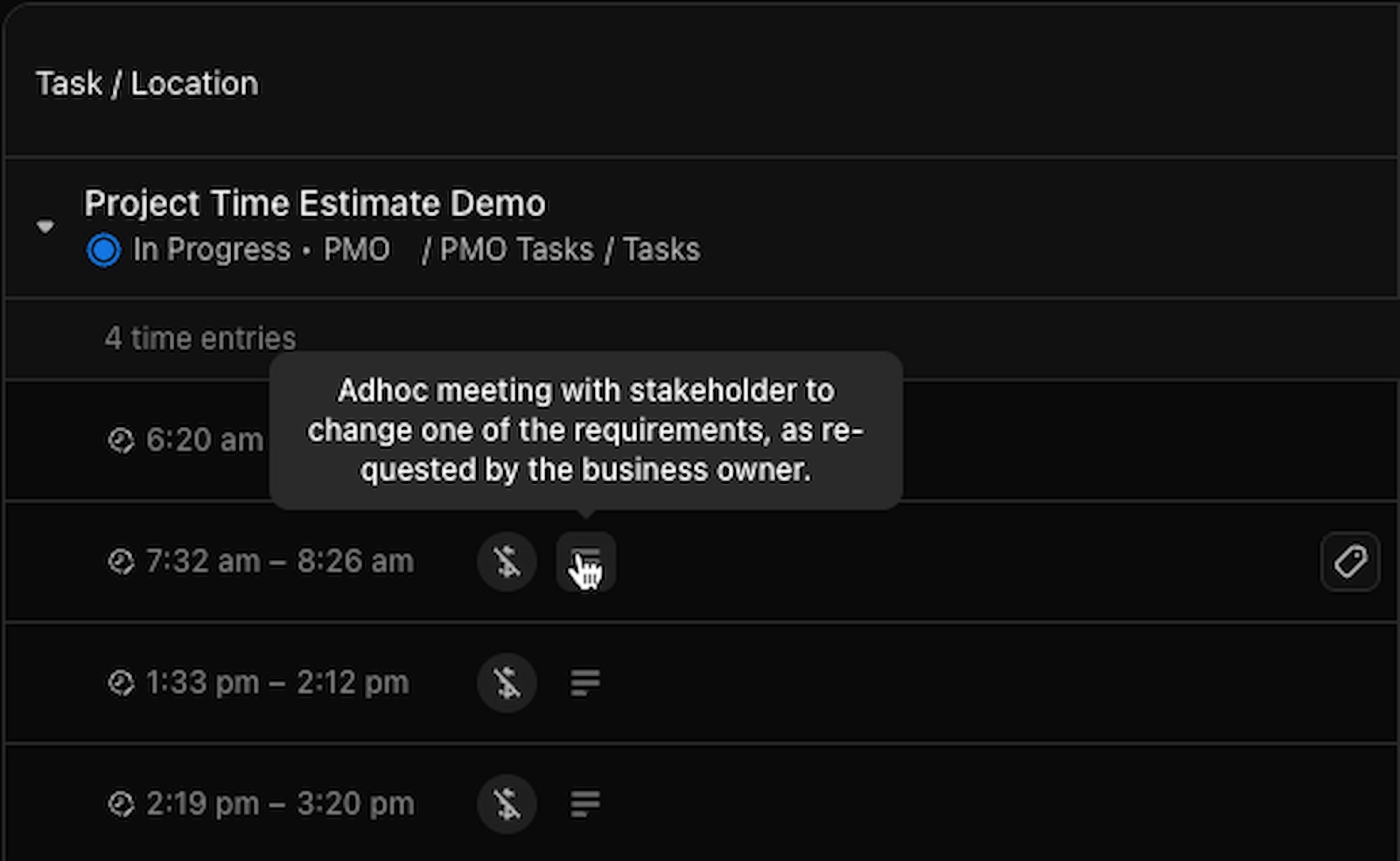Viewport: 1400px width, 861px height.
Task: Show description for the 2:19 pm entry
Action: pos(585,804)
